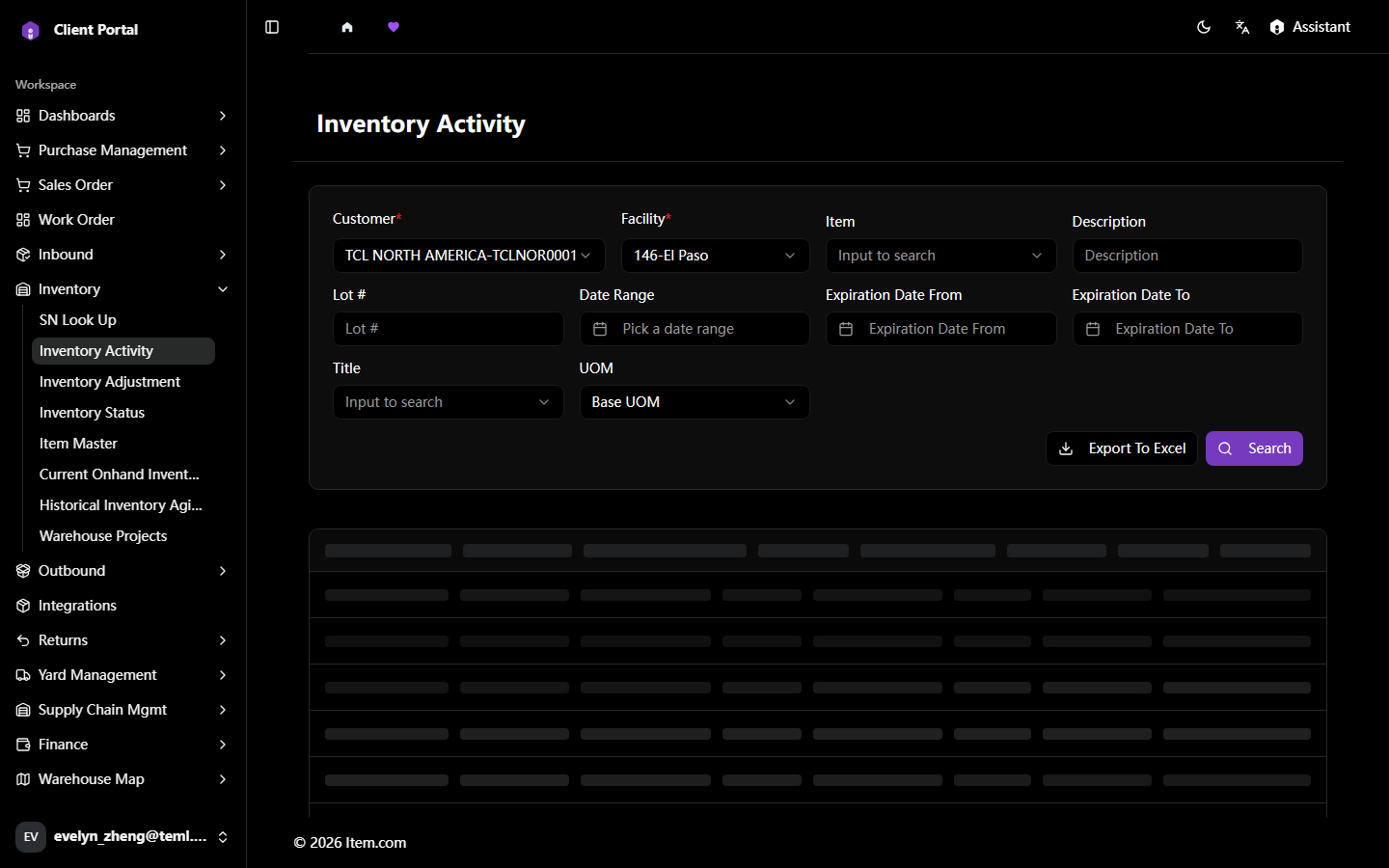Click Export To Excel button
The image size is (1389, 868).
(x=1122, y=448)
